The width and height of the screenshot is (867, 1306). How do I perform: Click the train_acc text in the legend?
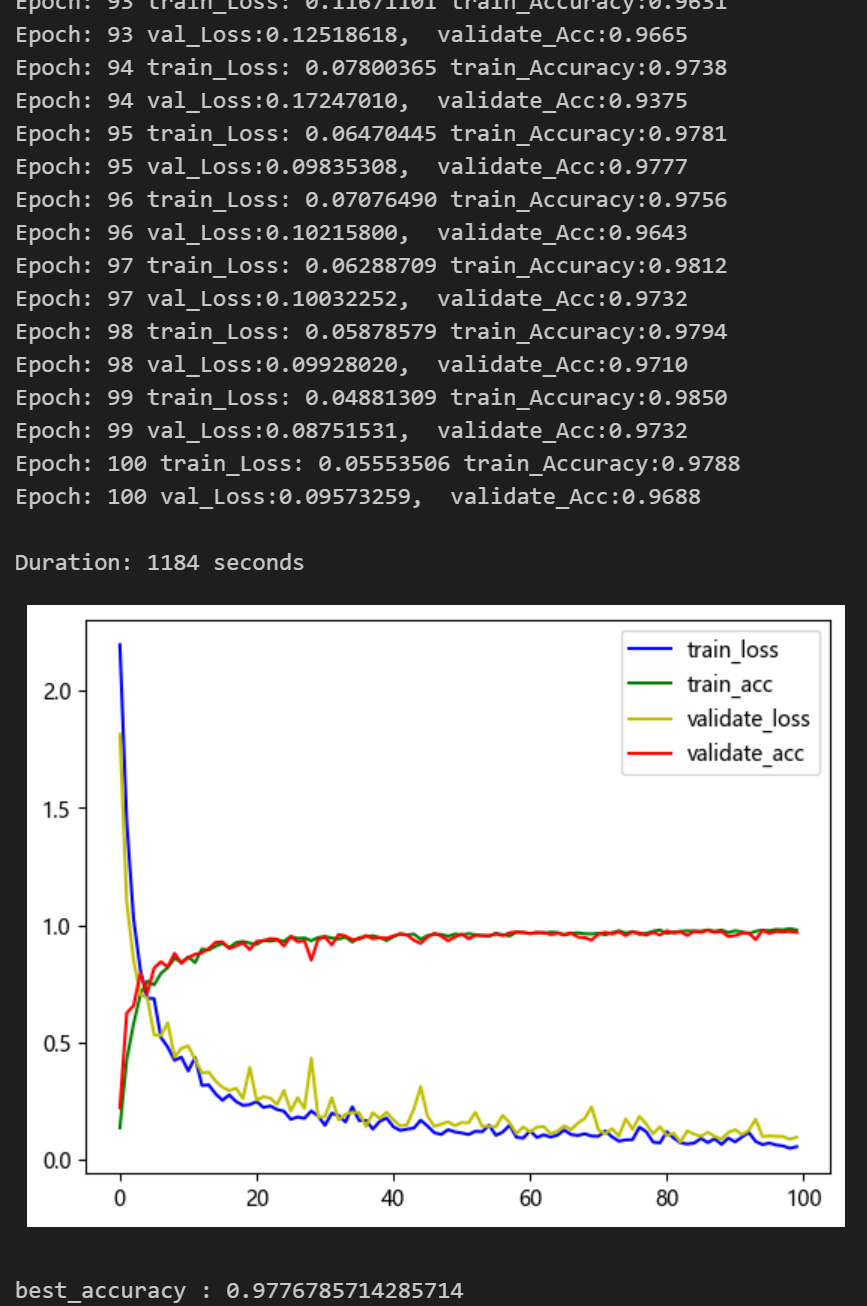[729, 685]
